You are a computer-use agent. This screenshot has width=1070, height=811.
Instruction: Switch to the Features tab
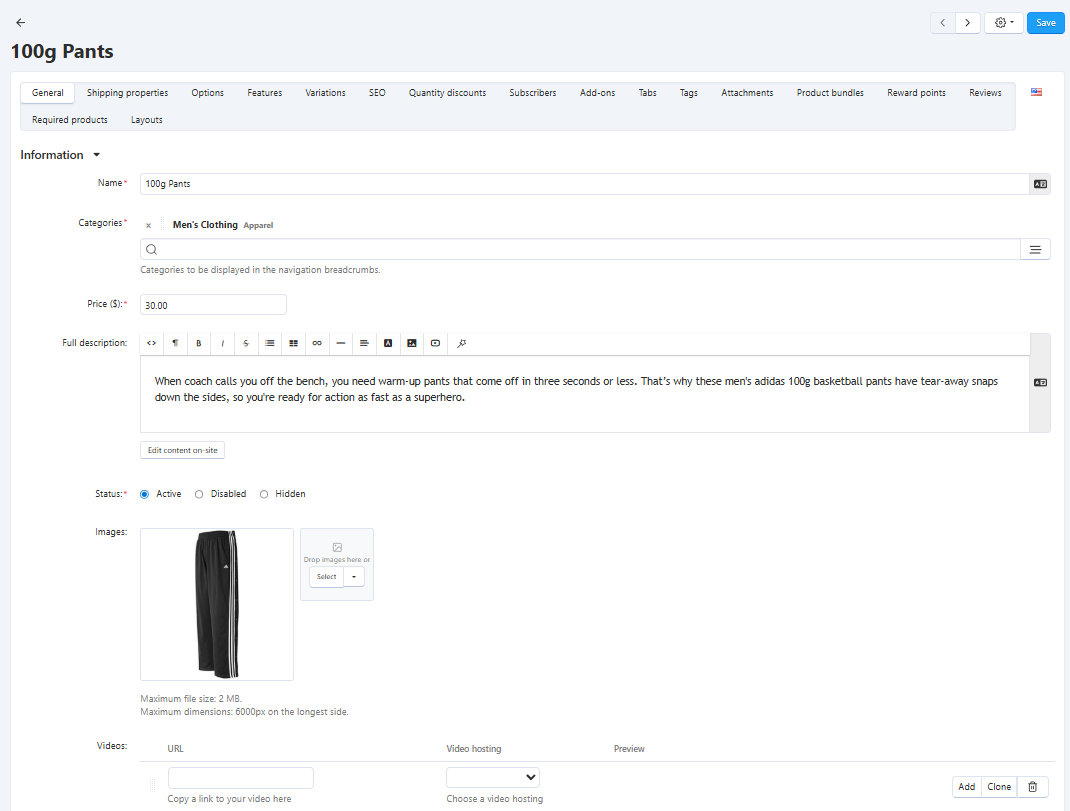pyautogui.click(x=265, y=93)
